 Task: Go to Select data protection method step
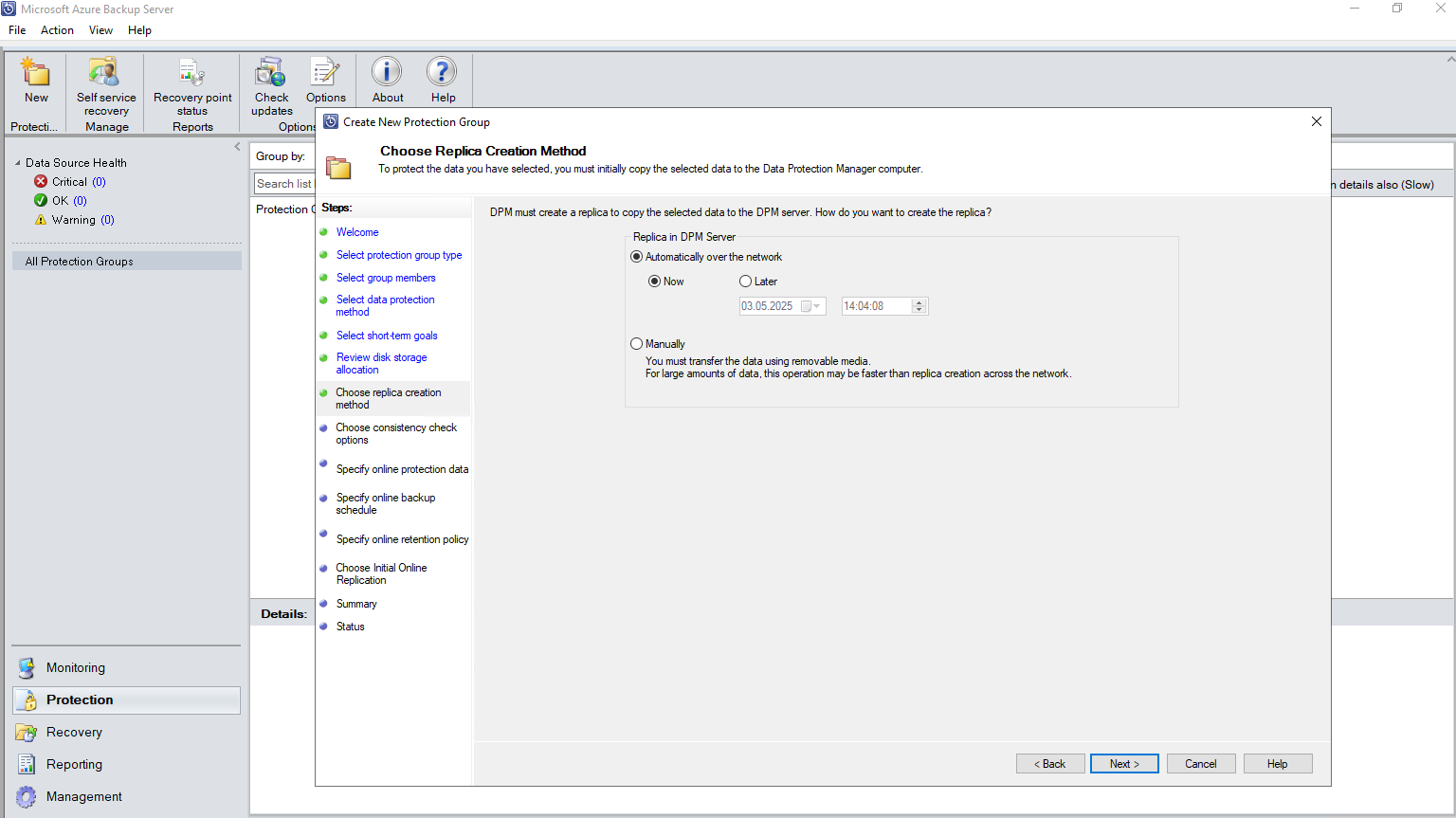[x=385, y=305]
